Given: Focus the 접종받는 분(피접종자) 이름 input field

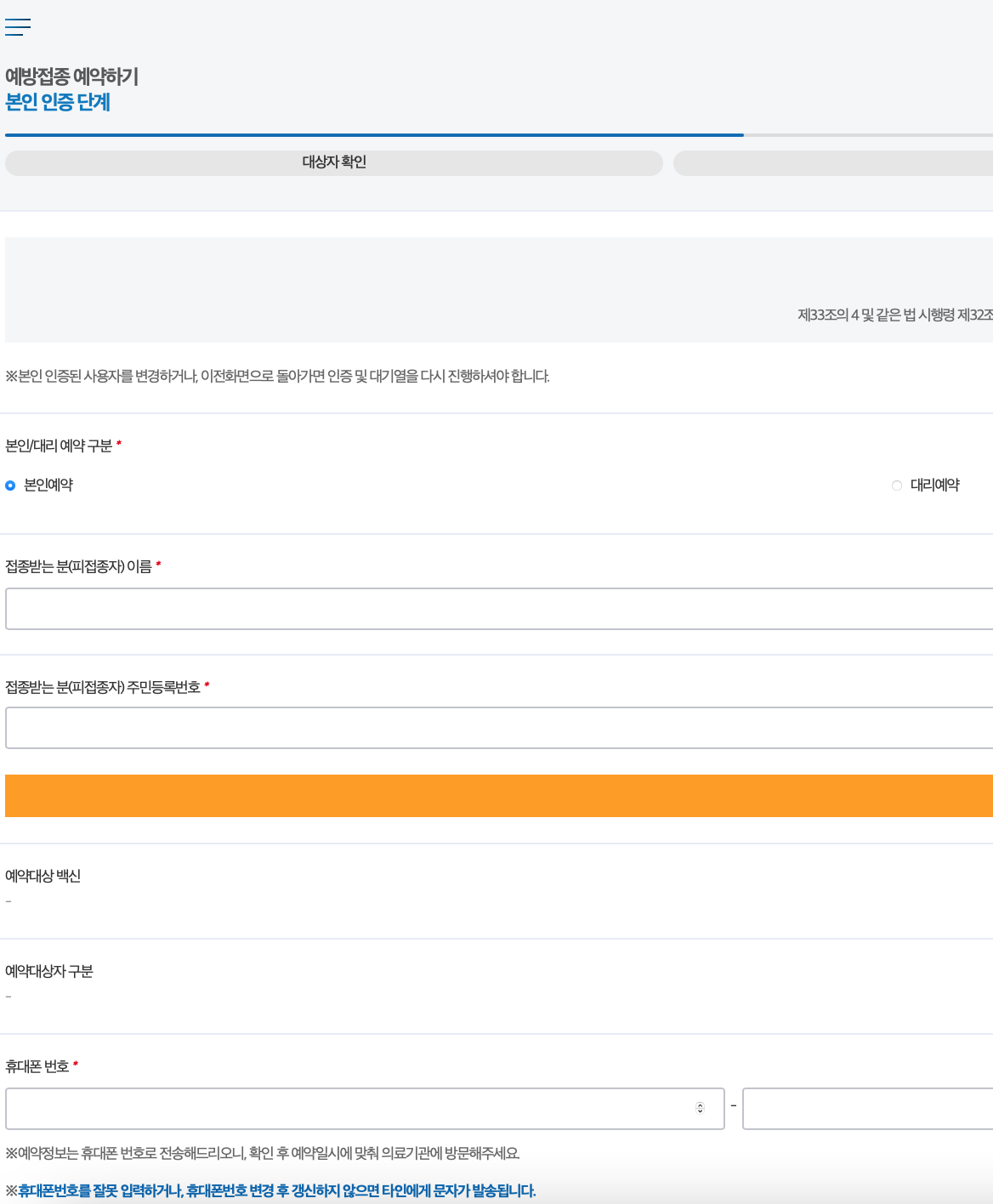Looking at the screenshot, I should [x=499, y=608].
